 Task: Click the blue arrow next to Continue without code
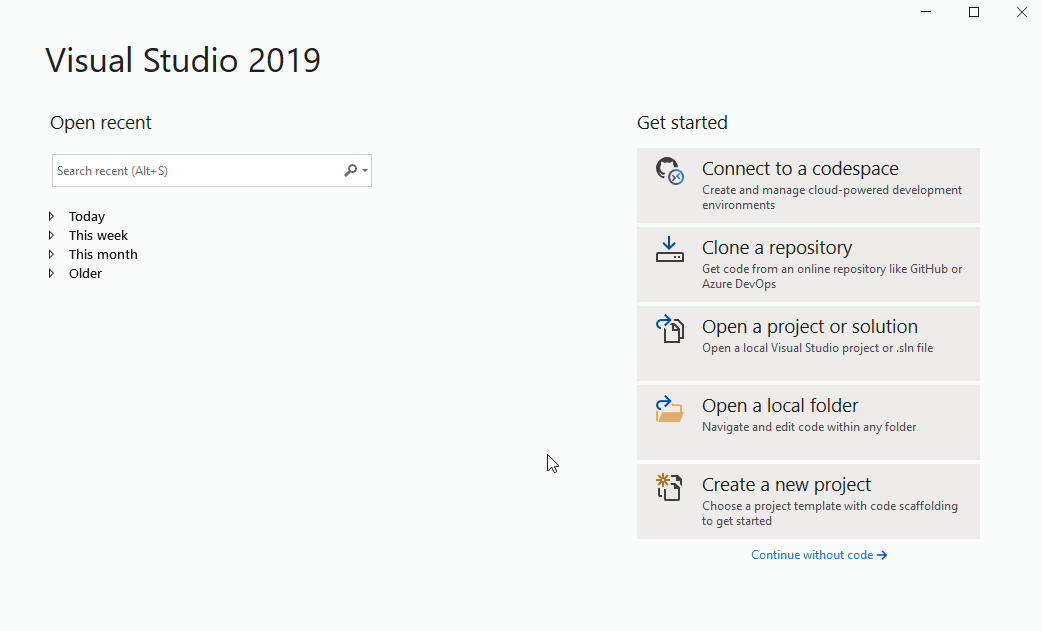point(884,555)
